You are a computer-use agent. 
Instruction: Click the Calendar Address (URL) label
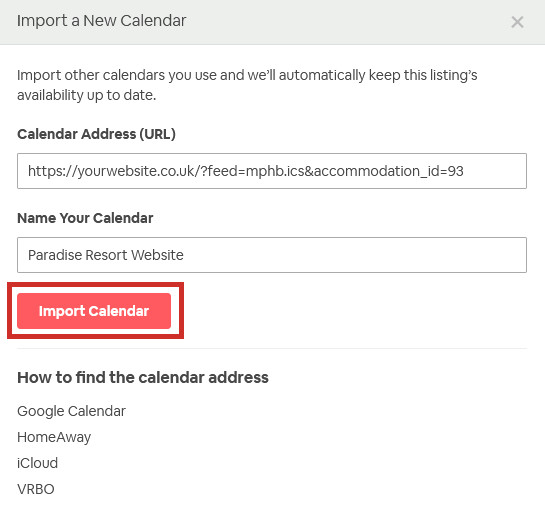click(96, 134)
